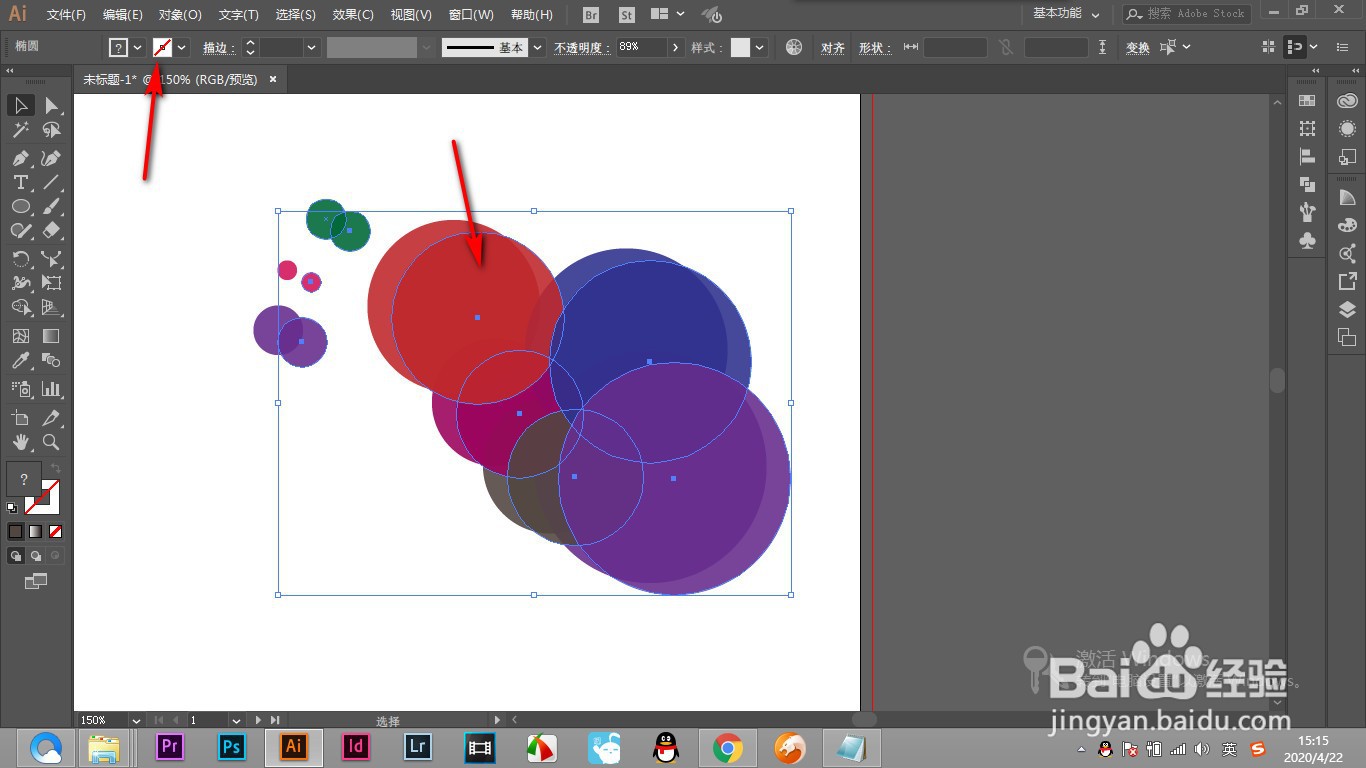Expand the opacity 89% slider arrow
Screen dimensions: 1366x768
[x=677, y=47]
